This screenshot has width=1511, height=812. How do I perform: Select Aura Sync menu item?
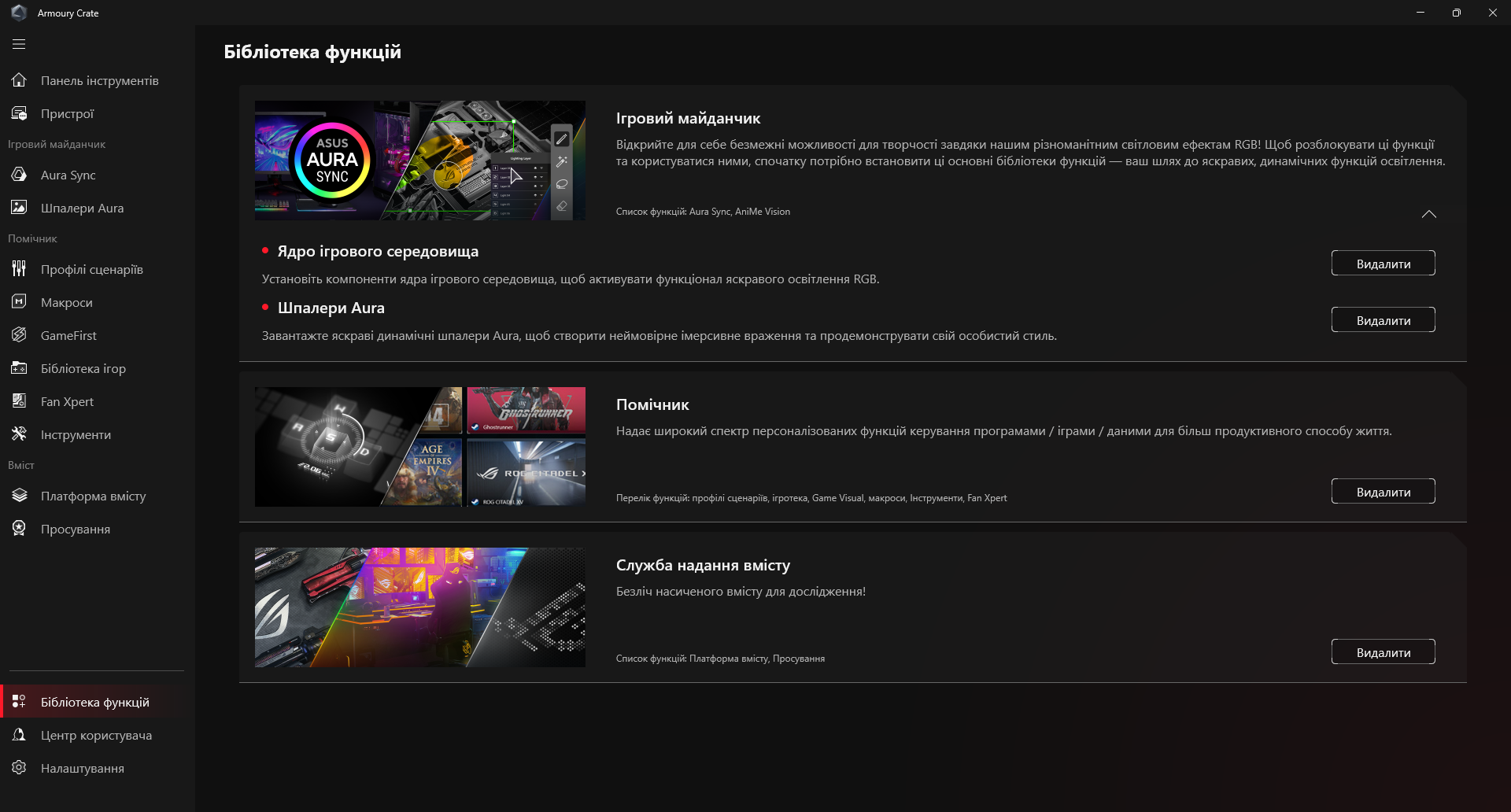(x=98, y=175)
